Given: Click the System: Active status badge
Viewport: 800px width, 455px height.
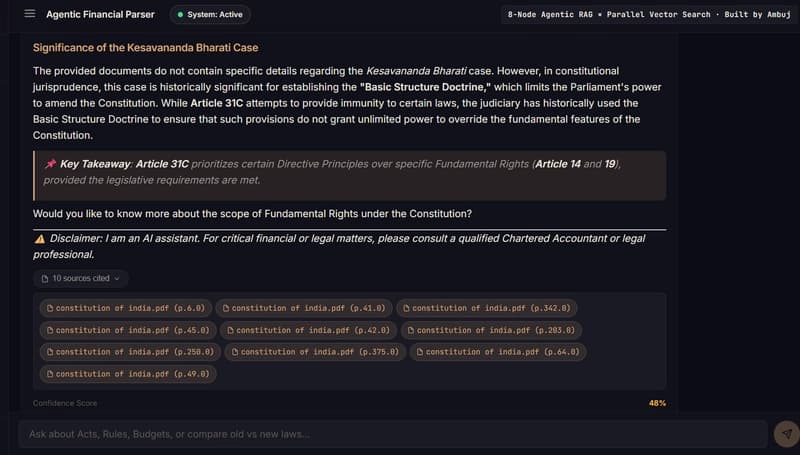Looking at the screenshot, I should pos(210,15).
